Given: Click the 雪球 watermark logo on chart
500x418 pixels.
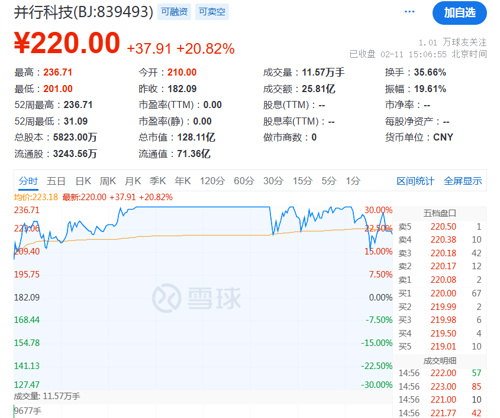Looking at the screenshot, I should (196, 298).
